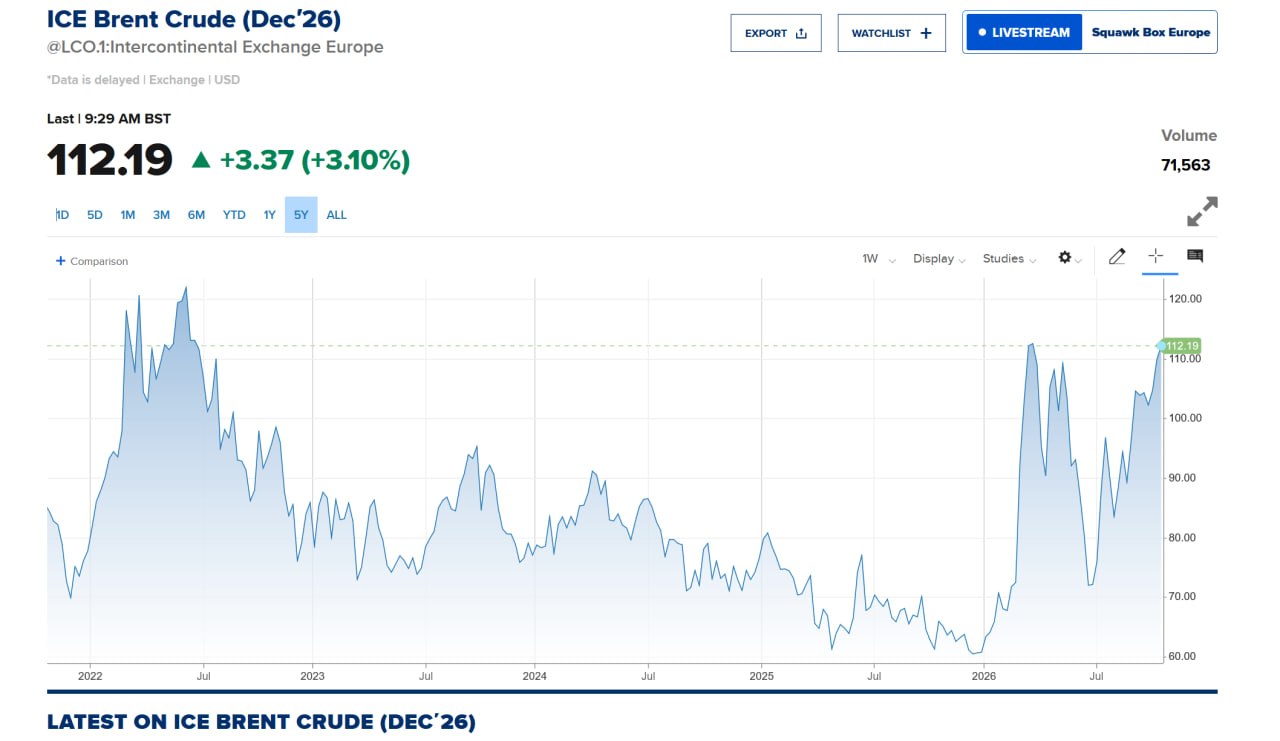The height and width of the screenshot is (741, 1280).
Task: Select the 5Y range tab
Action: point(301,215)
